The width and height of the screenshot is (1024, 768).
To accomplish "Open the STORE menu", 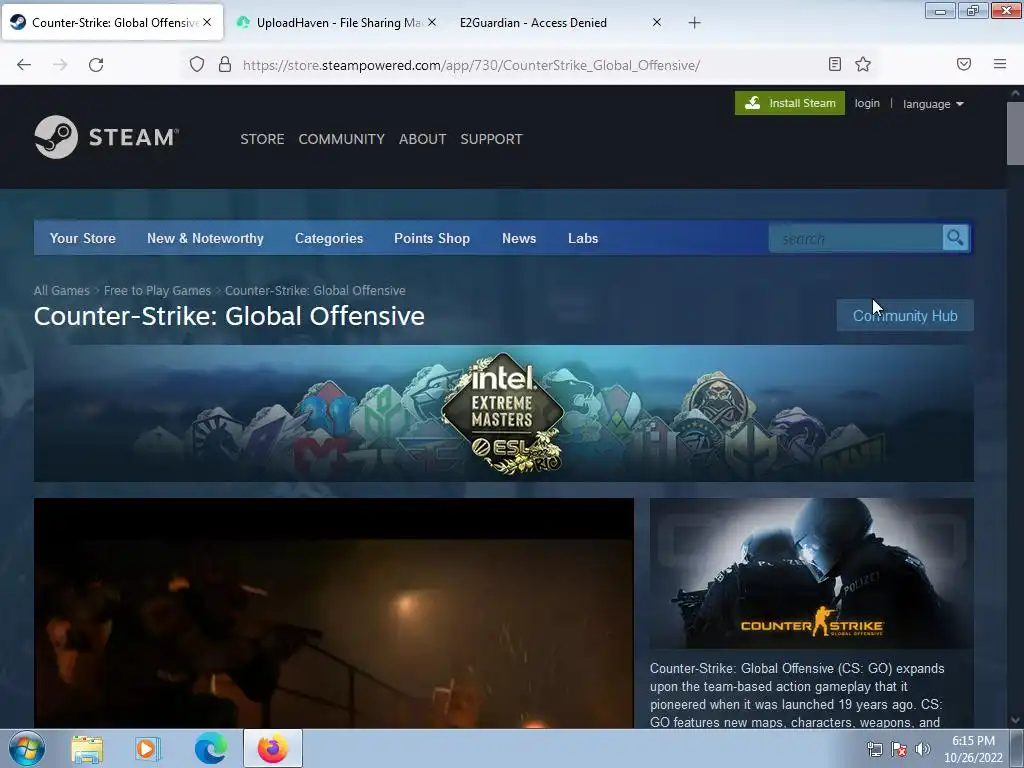I will (x=262, y=139).
